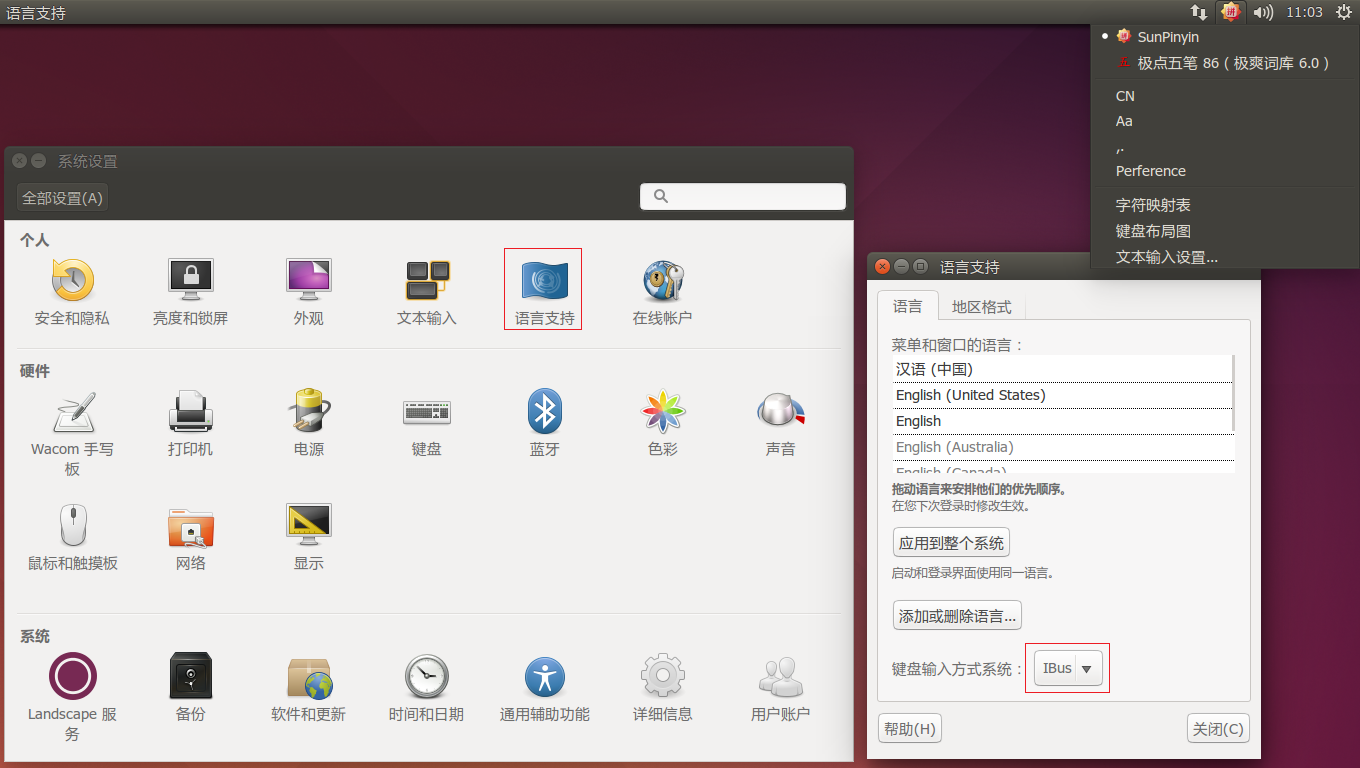Click 帮助(H) button
Screen dimensions: 1360x768
(x=910, y=729)
